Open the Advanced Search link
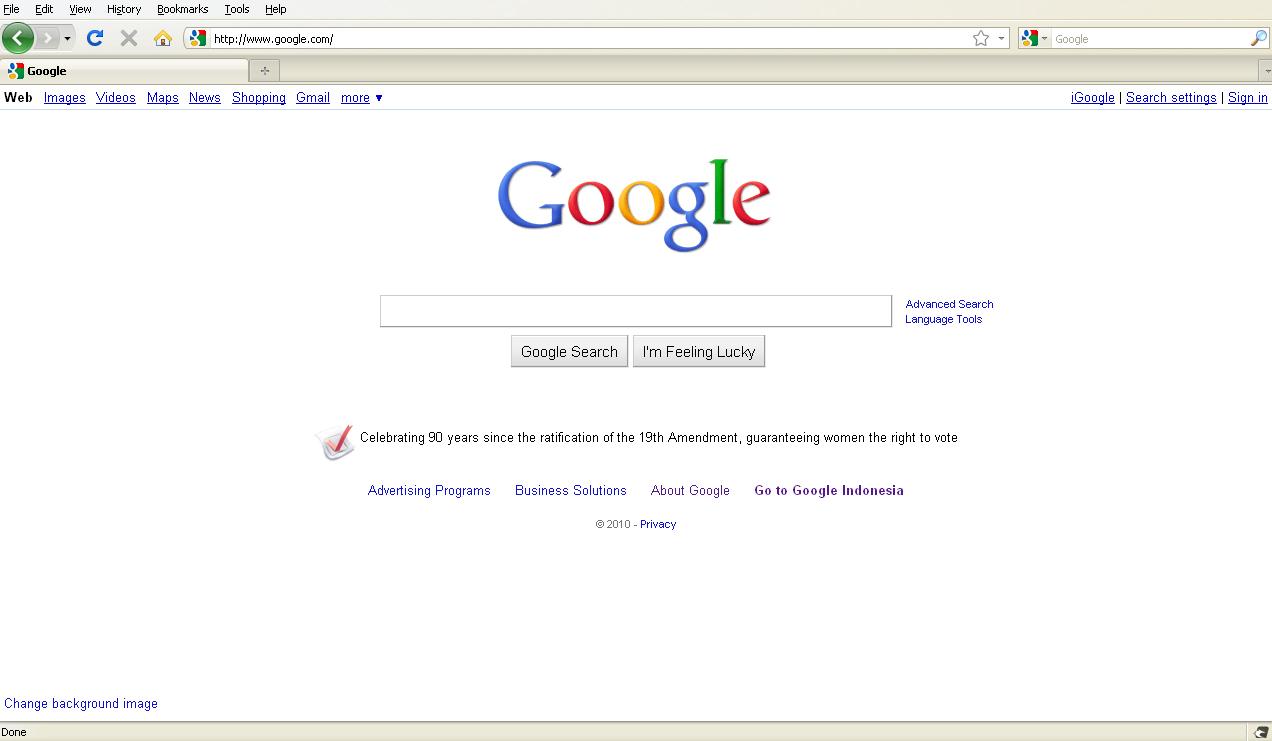1272x741 pixels. pos(949,304)
